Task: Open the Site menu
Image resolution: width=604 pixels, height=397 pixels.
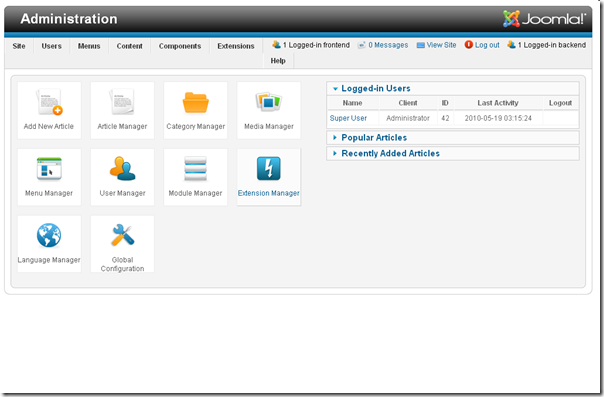Action: [x=19, y=46]
